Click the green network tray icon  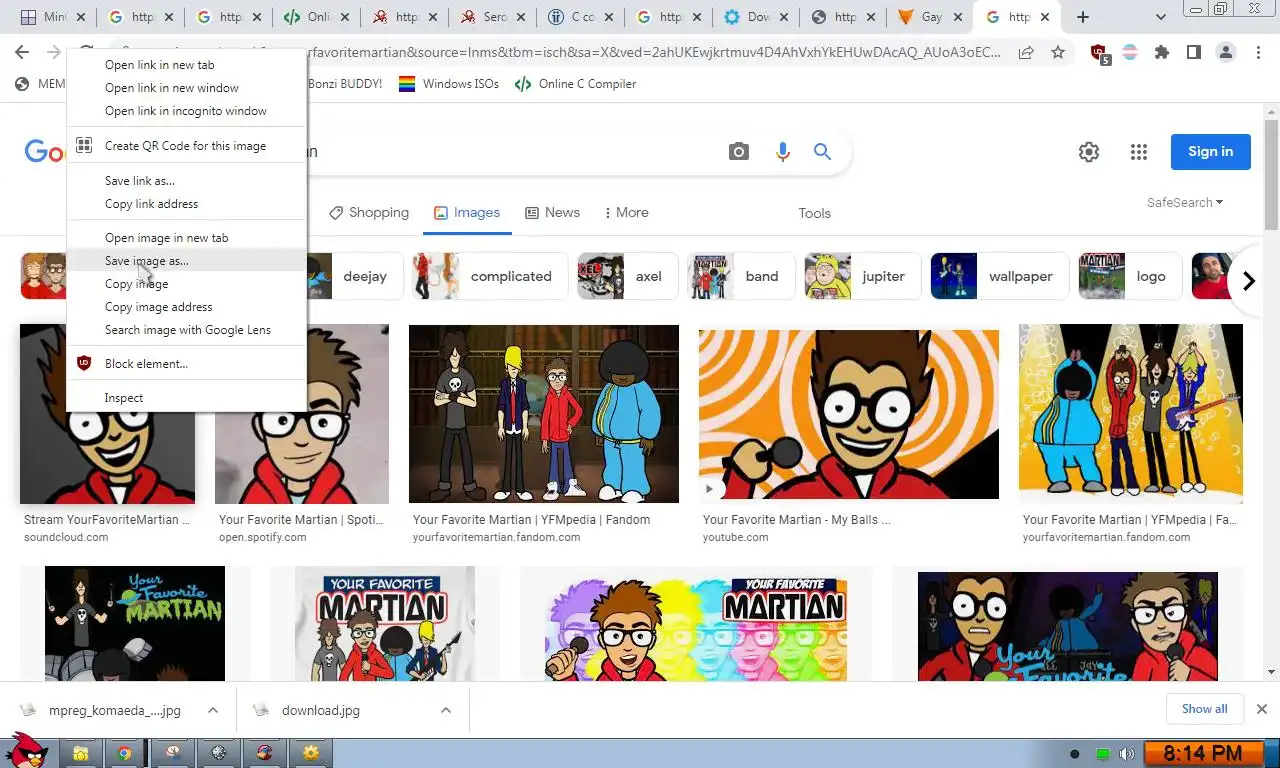1103,754
